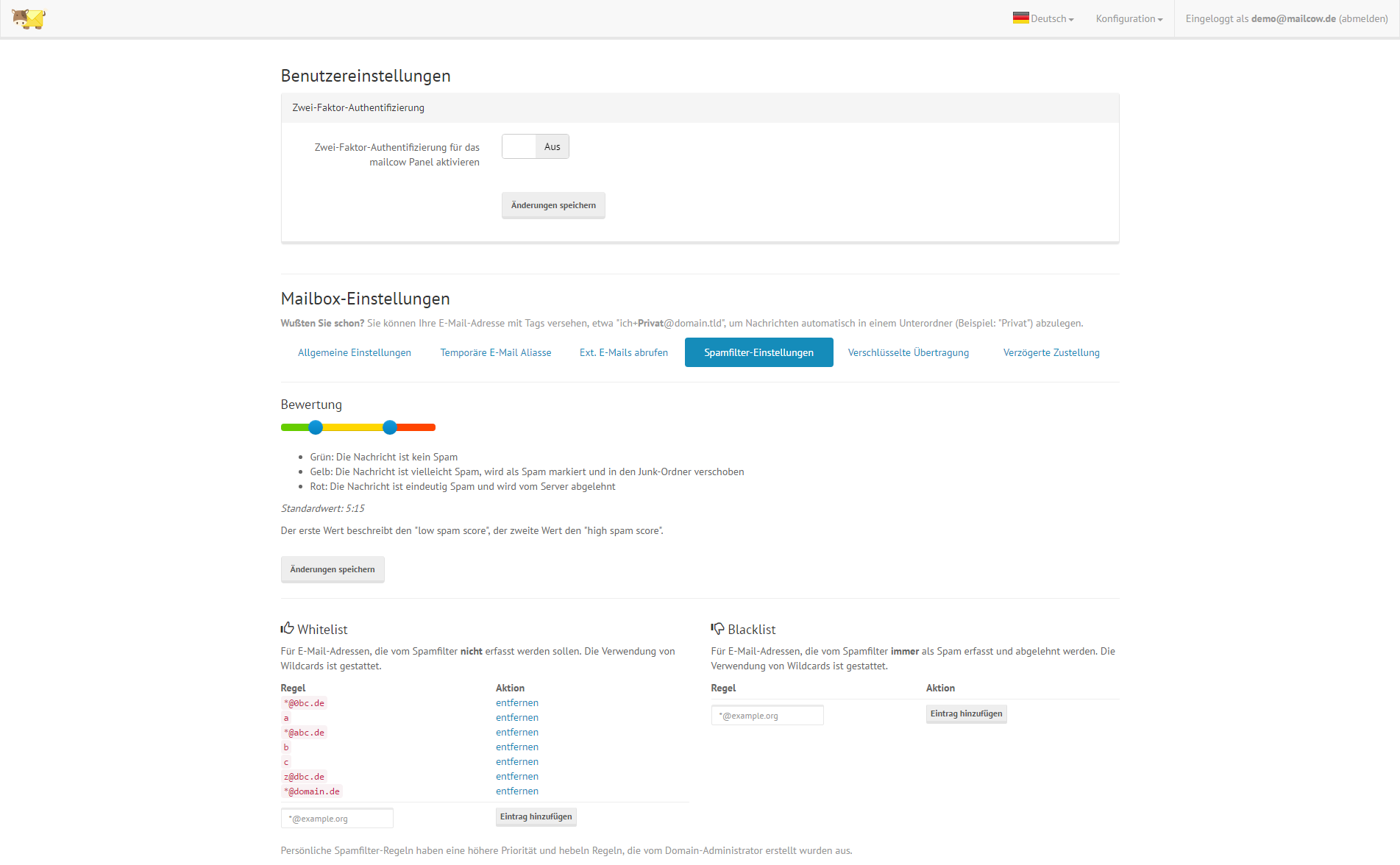The image size is (1400, 865).
Task: Toggle the two-factor authentication switch
Action: point(535,146)
